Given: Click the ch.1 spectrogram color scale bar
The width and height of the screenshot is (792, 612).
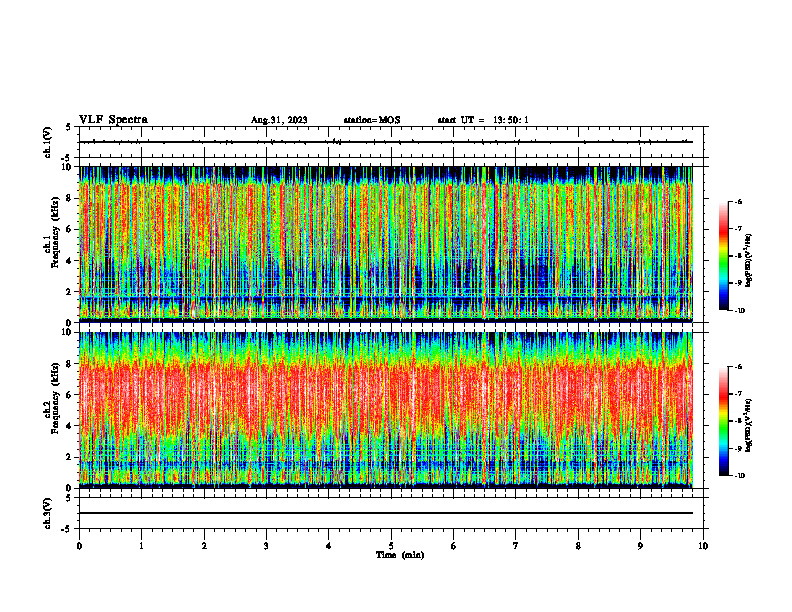Looking at the screenshot, I should click(x=723, y=256).
